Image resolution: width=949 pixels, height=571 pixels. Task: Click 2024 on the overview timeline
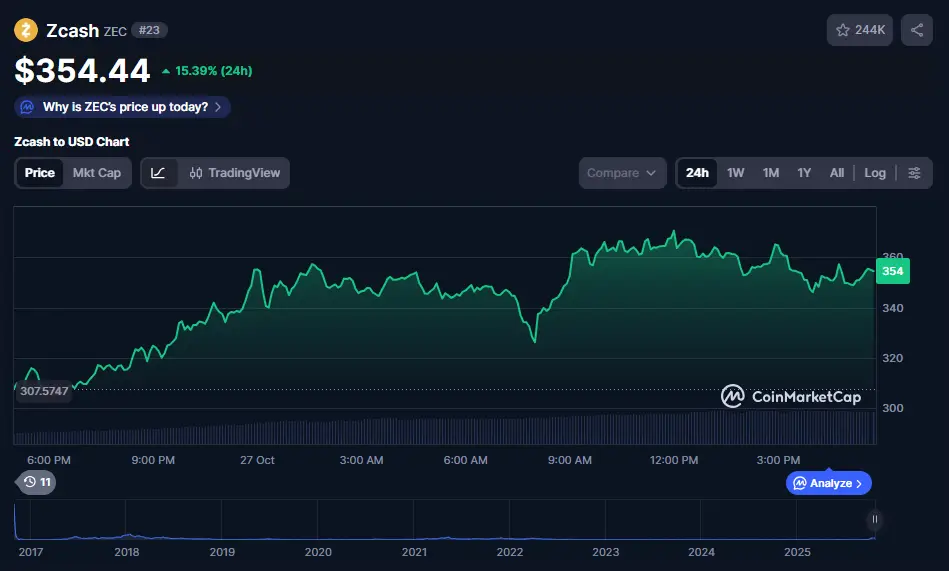(701, 552)
